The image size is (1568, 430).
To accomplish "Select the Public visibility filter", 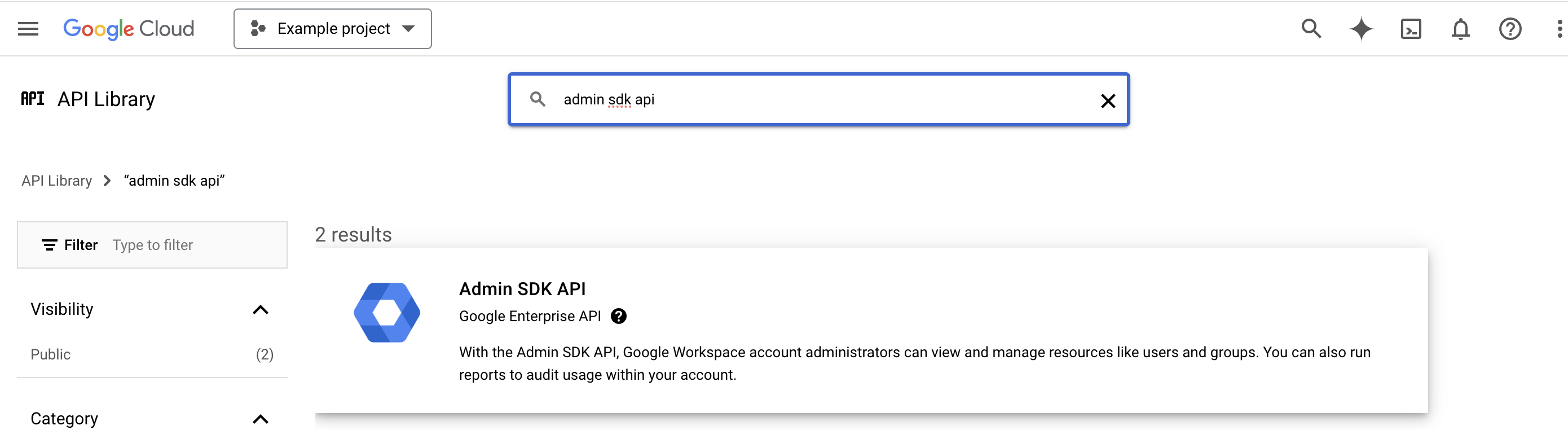I will [x=51, y=354].
